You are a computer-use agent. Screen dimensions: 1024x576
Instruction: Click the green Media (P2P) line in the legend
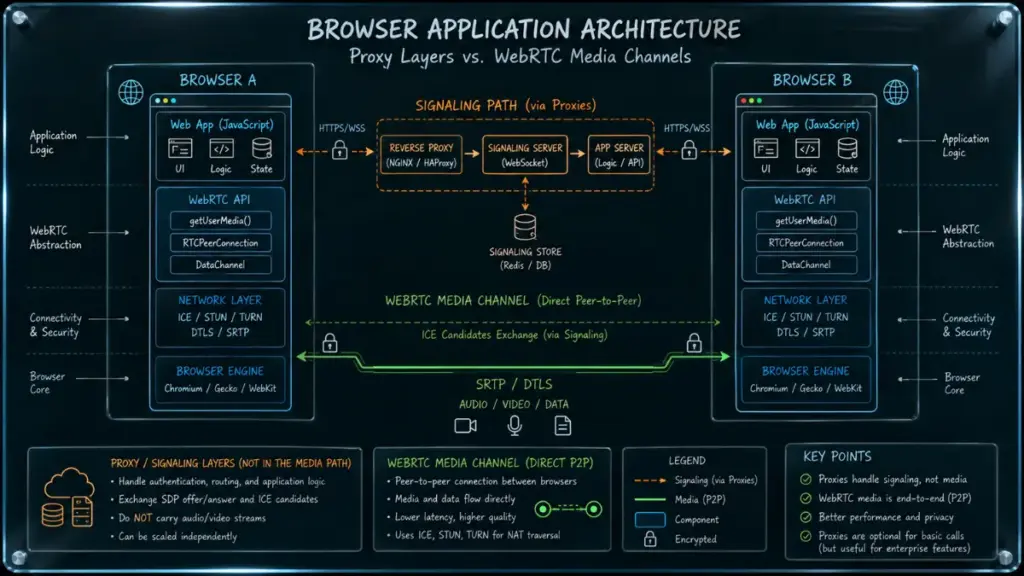[650, 500]
